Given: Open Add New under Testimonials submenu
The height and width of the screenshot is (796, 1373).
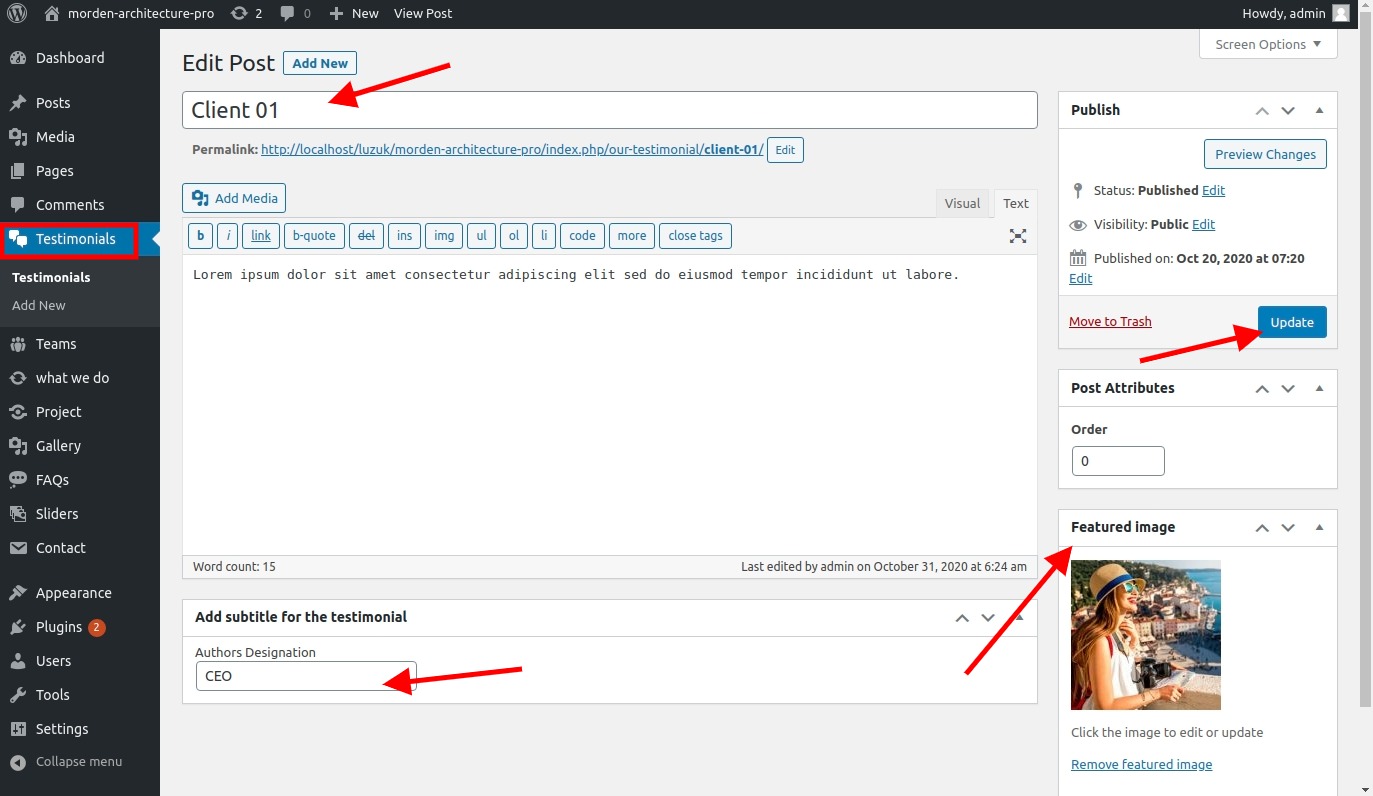Looking at the screenshot, I should [39, 305].
